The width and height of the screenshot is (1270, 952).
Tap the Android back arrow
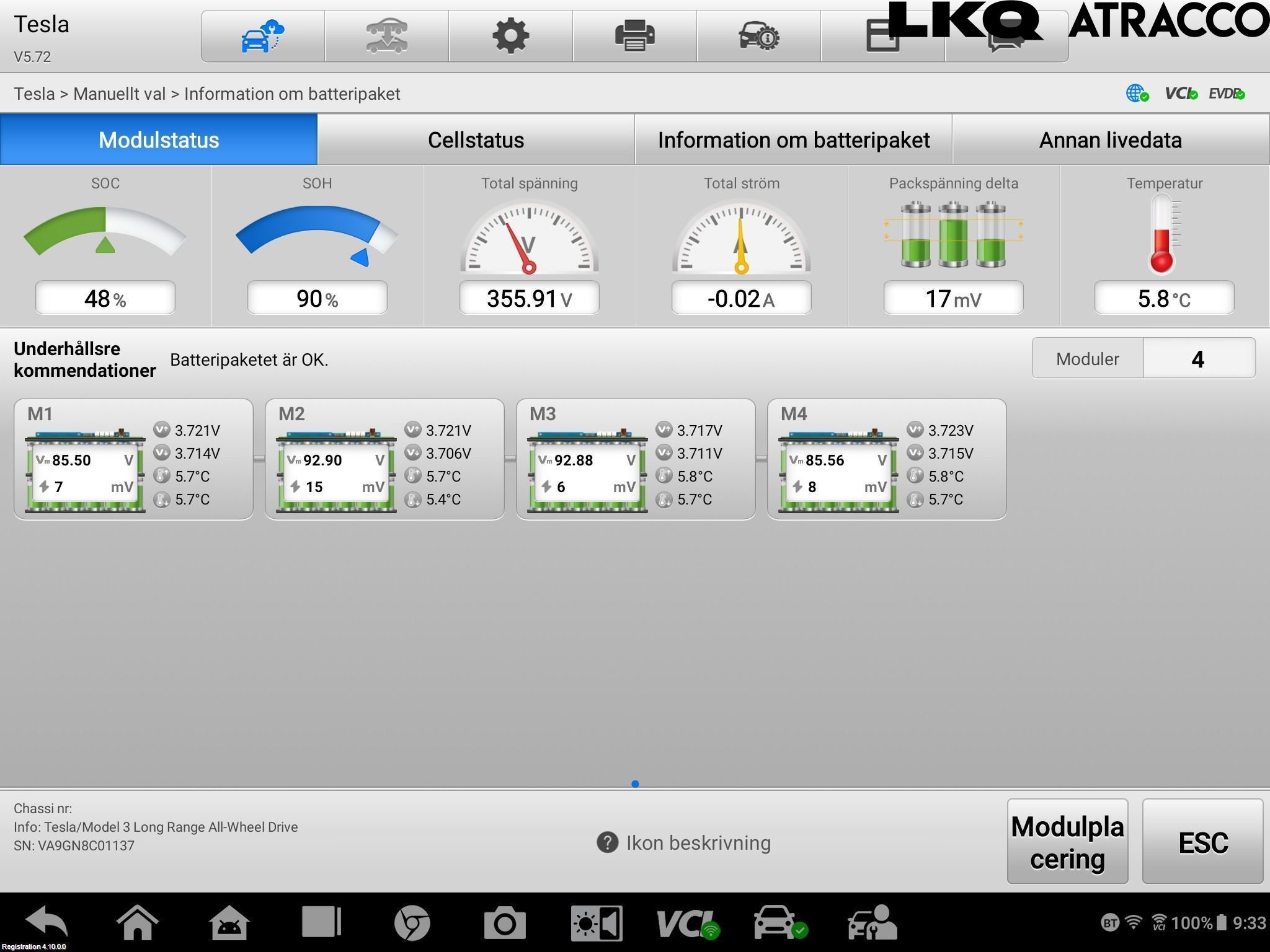(x=47, y=922)
